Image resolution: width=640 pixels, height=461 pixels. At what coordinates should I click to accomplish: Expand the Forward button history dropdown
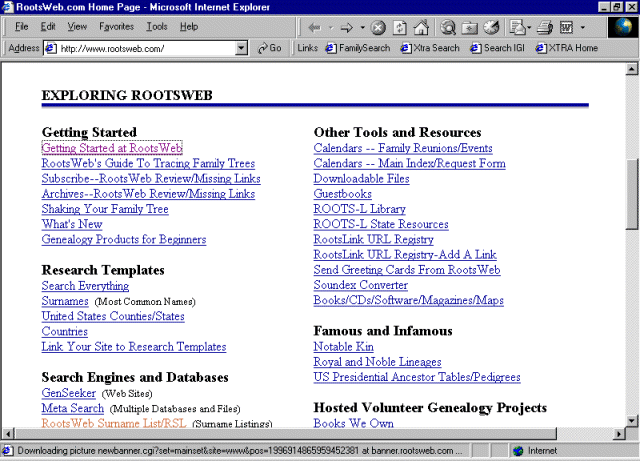(x=362, y=27)
